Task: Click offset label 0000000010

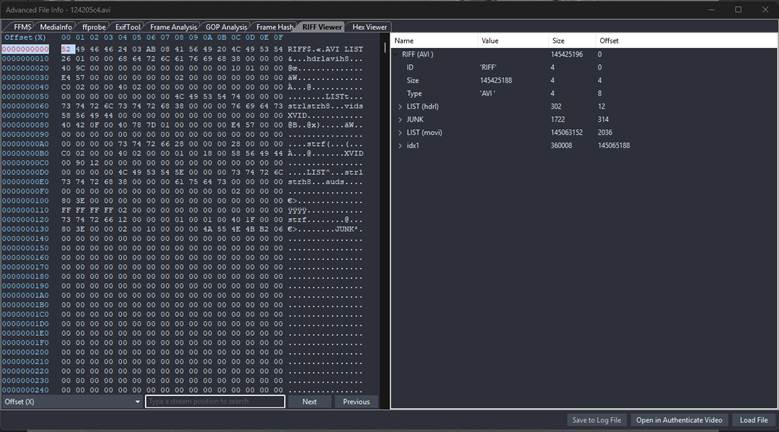Action: (25, 59)
